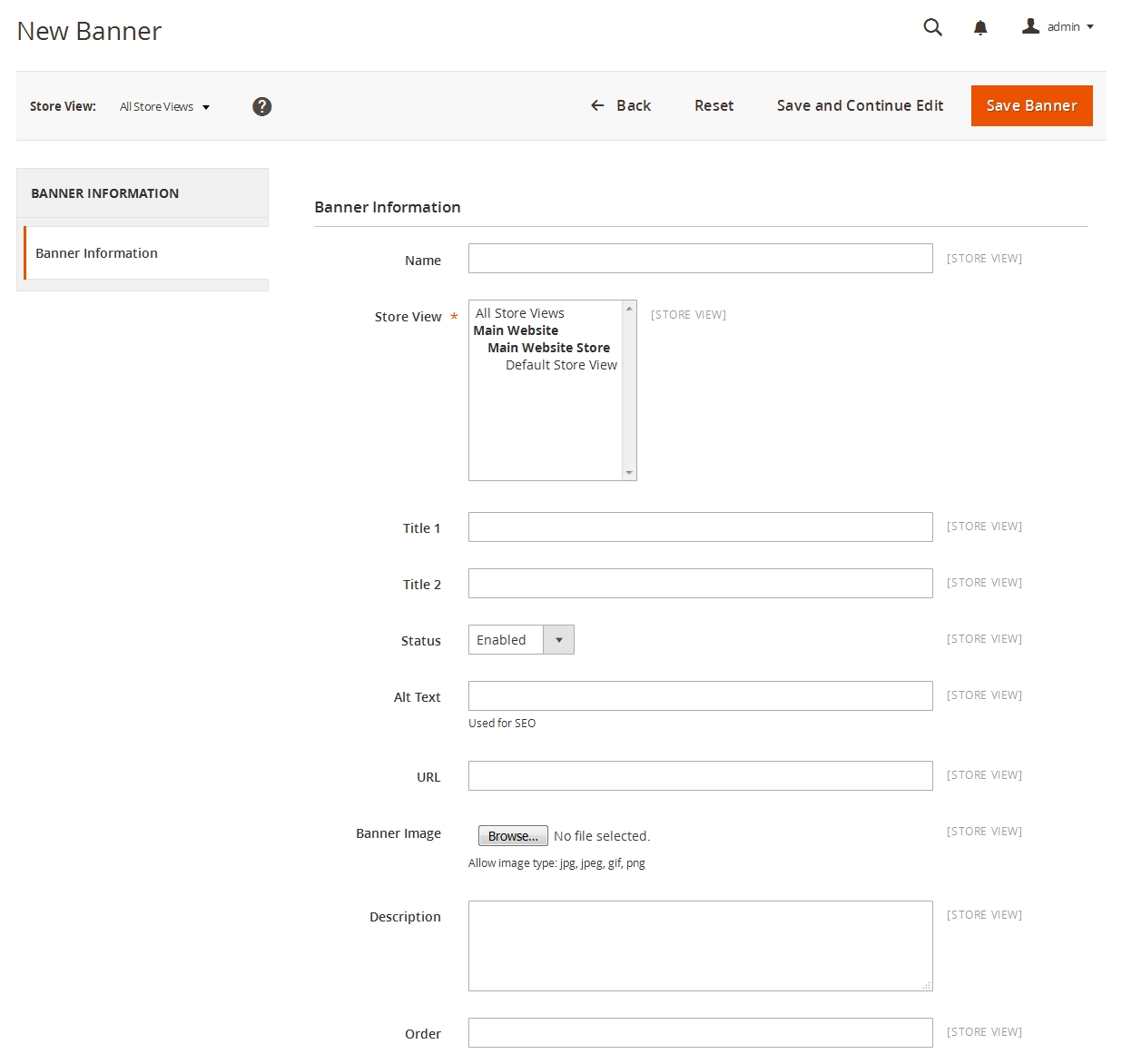Select All Store Views in the list

coord(520,313)
